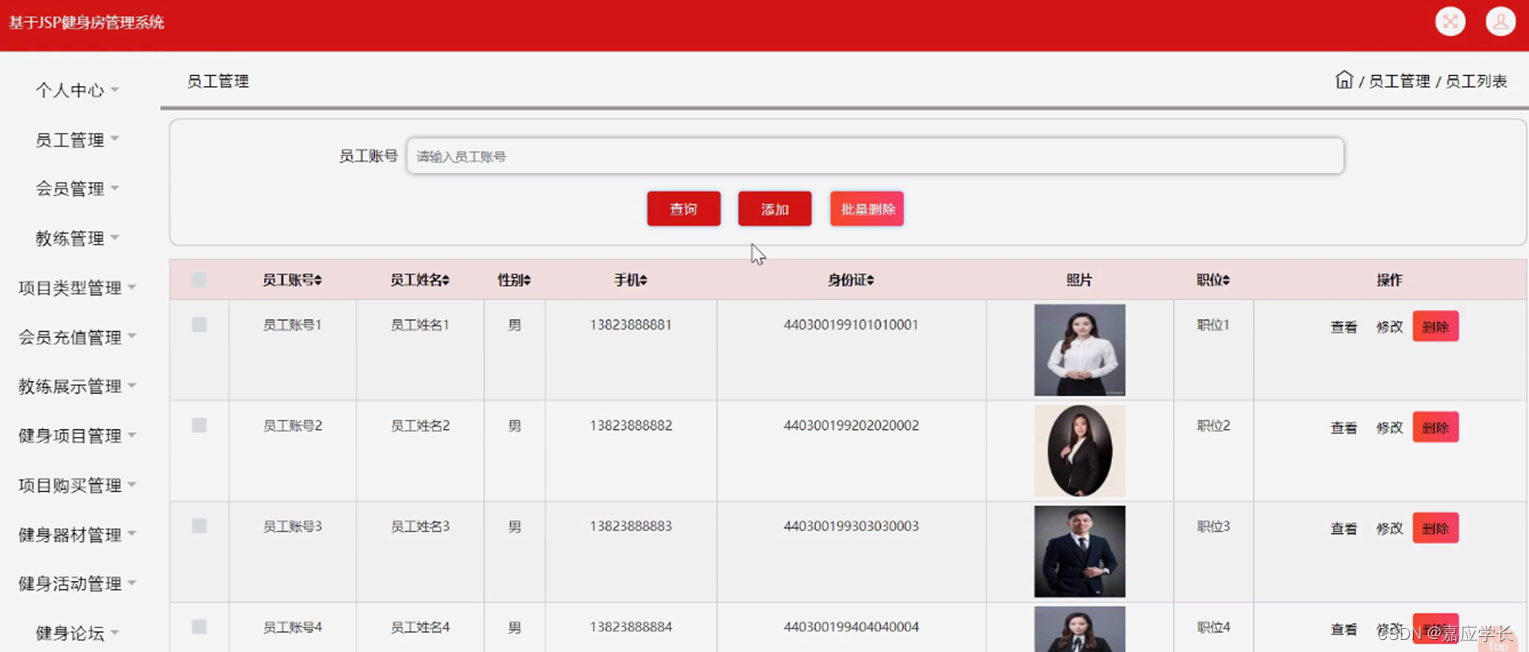
Task: Click the 基于JSP健身房管理系统 title
Action: [86, 22]
